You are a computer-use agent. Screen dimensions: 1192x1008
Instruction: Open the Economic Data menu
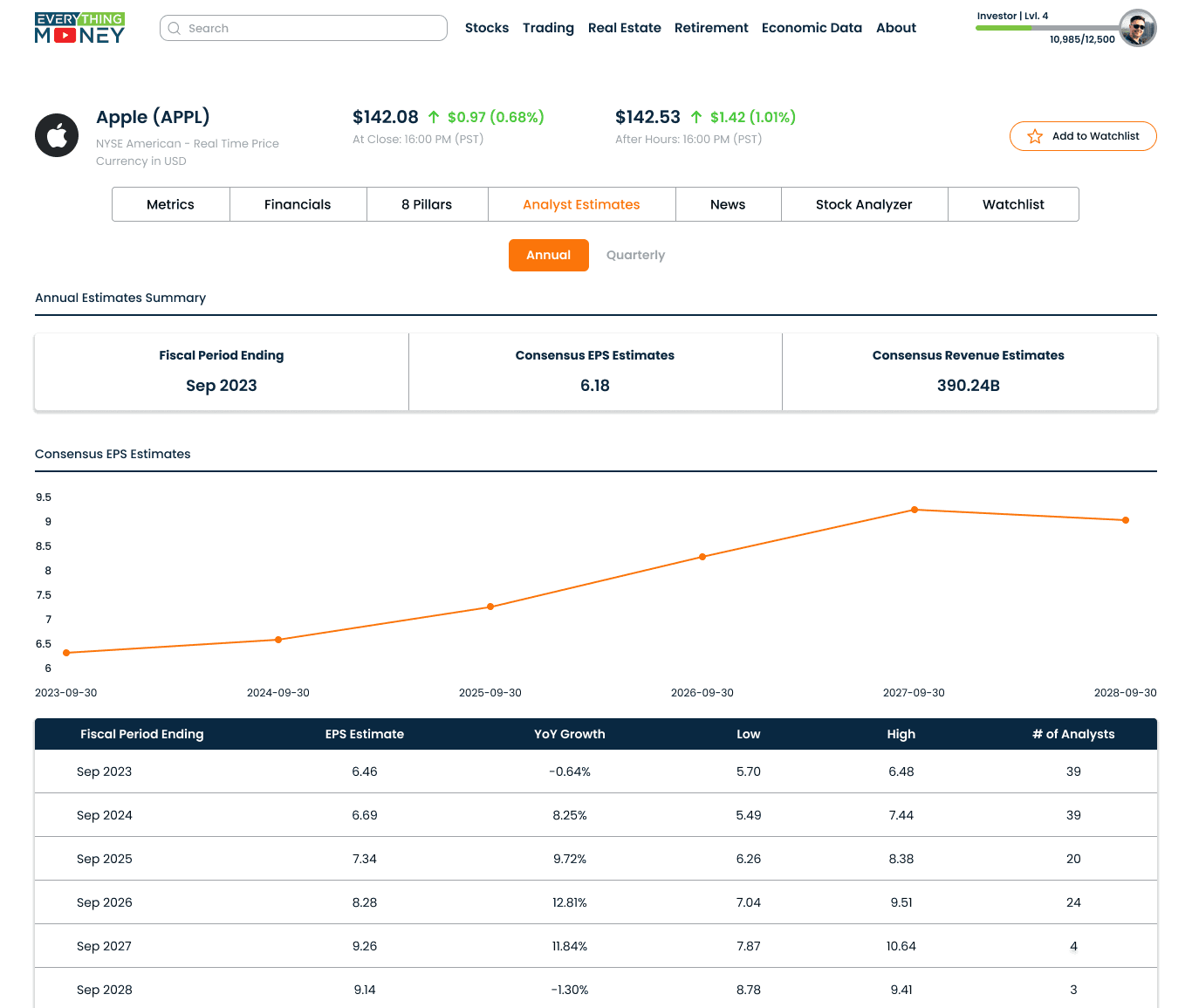point(812,28)
